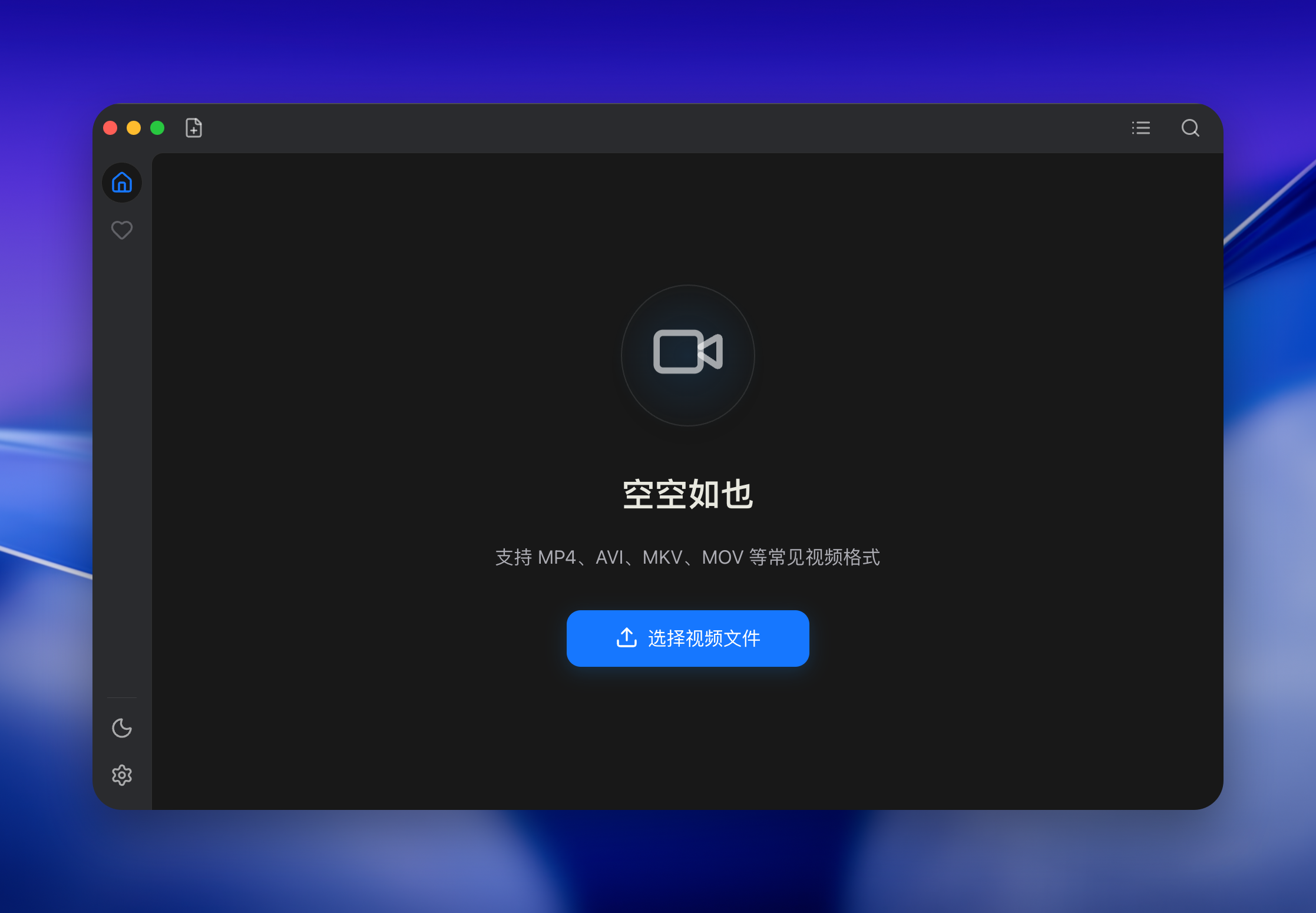Close the window with red button
This screenshot has height=913, width=1316.
[x=110, y=128]
